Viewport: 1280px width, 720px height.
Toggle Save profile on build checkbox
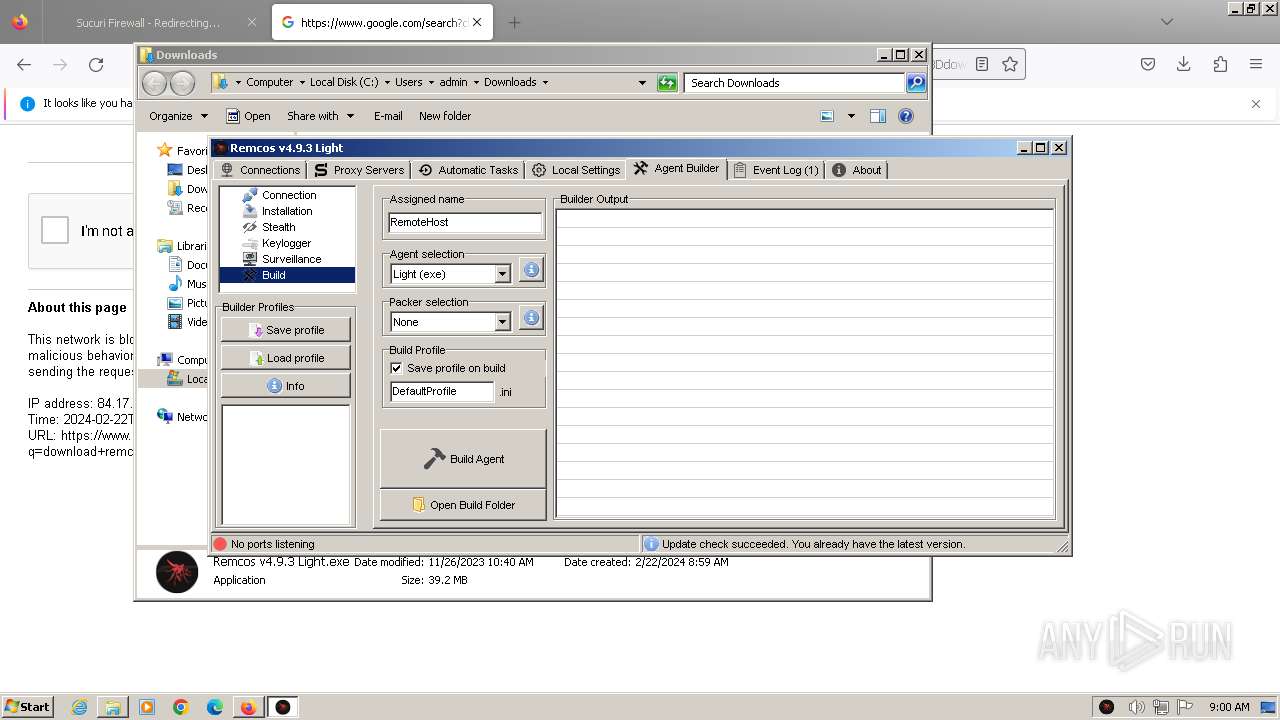tap(396, 368)
